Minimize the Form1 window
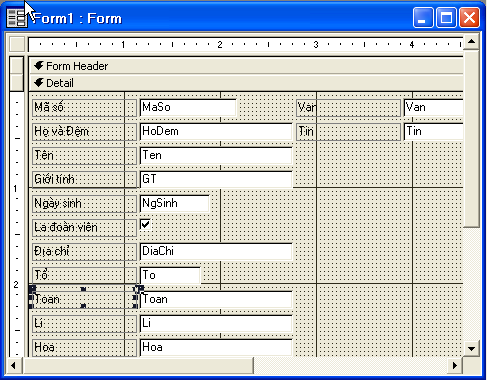The width and height of the screenshot is (488, 380). (423, 17)
